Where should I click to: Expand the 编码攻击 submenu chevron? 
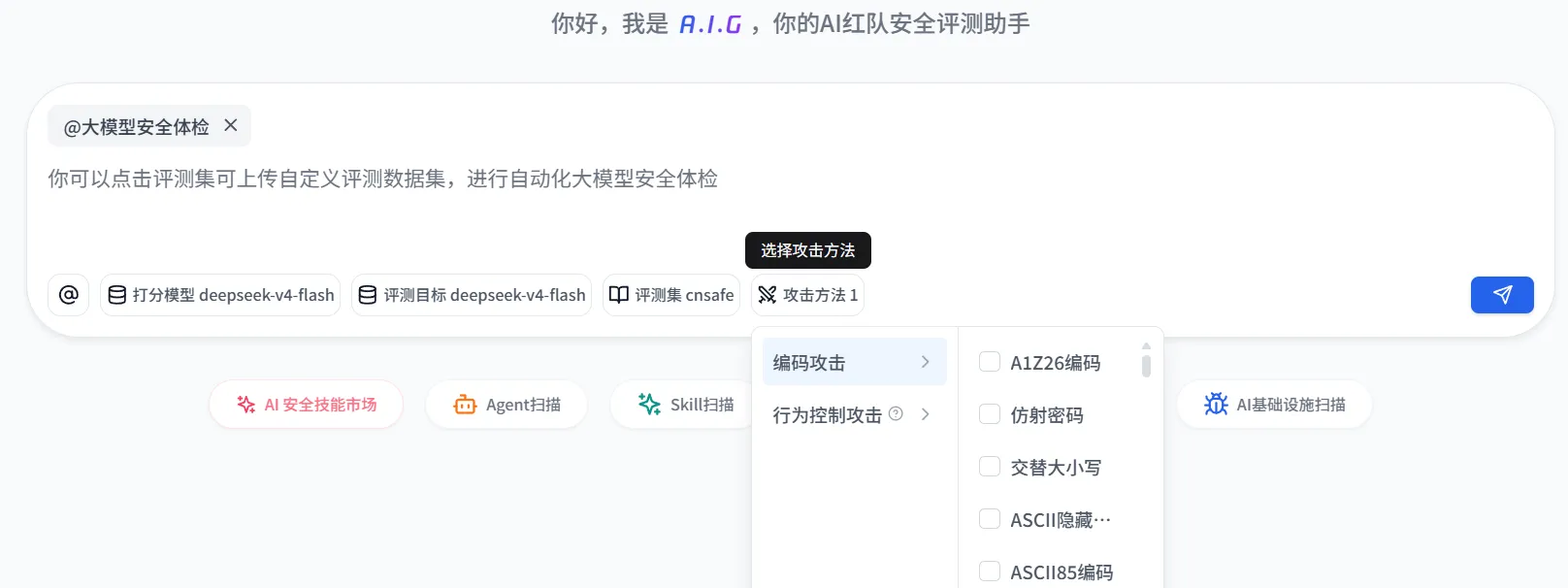coord(925,362)
